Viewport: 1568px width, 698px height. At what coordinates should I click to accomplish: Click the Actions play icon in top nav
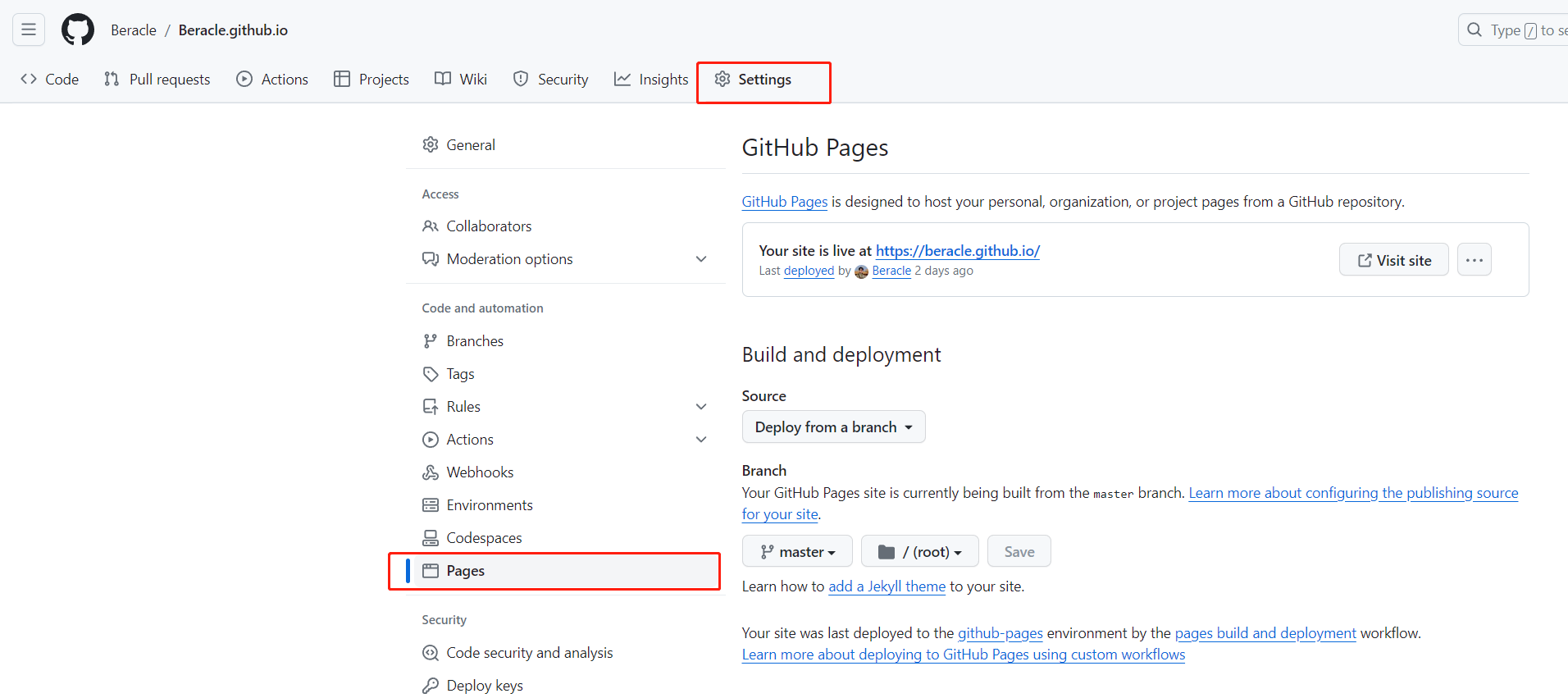tap(244, 80)
